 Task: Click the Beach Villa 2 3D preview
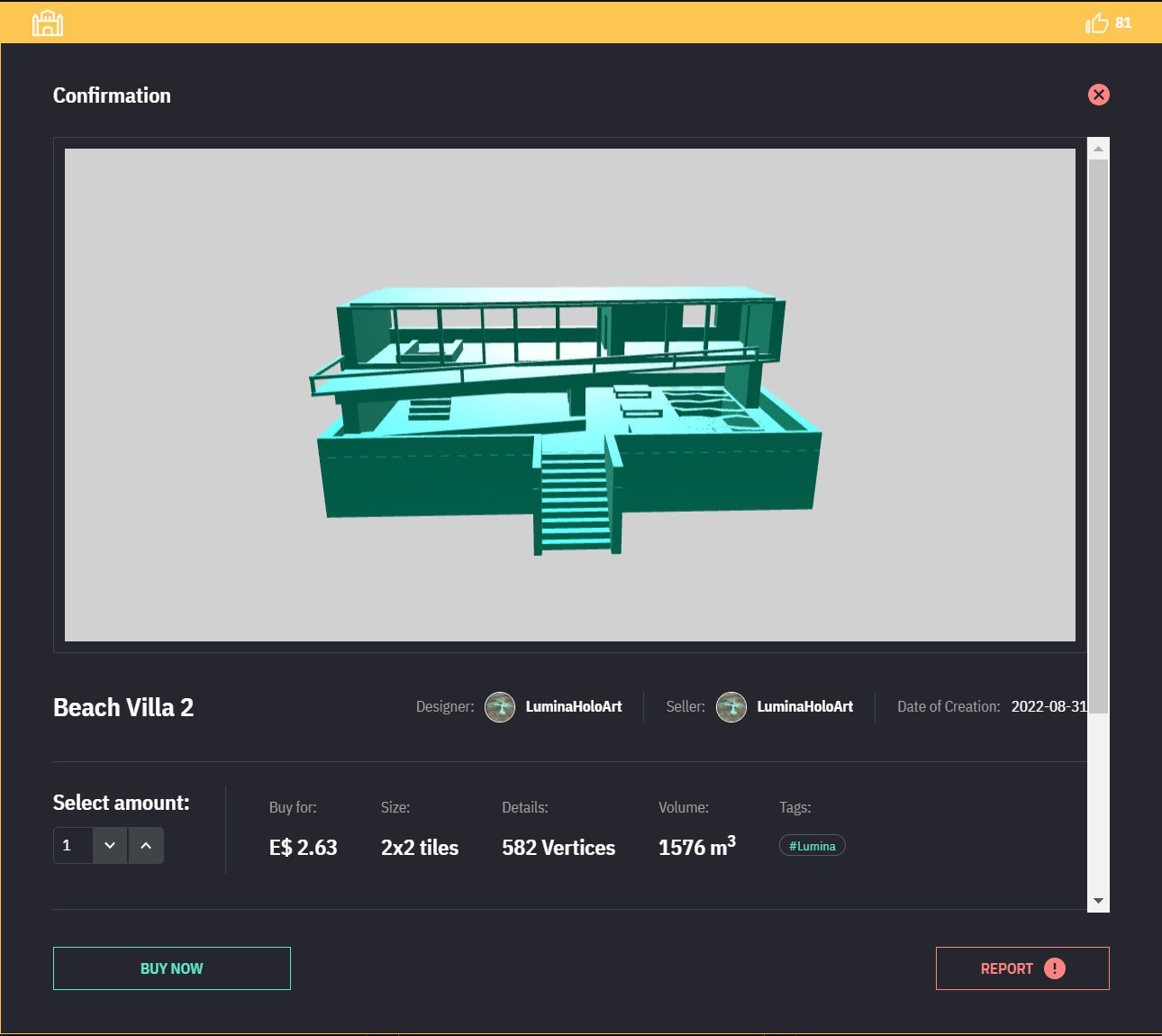pos(570,395)
